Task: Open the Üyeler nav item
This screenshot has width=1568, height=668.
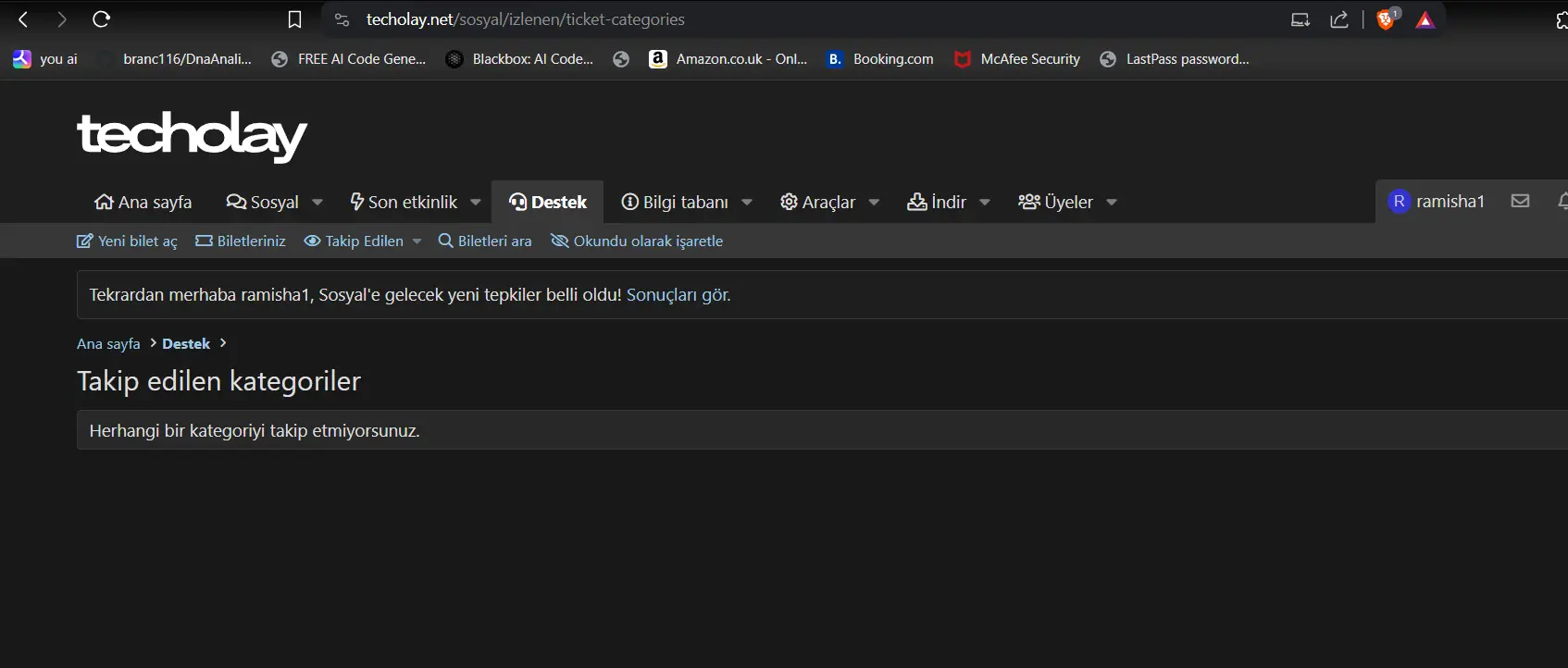Action: pos(1056,202)
